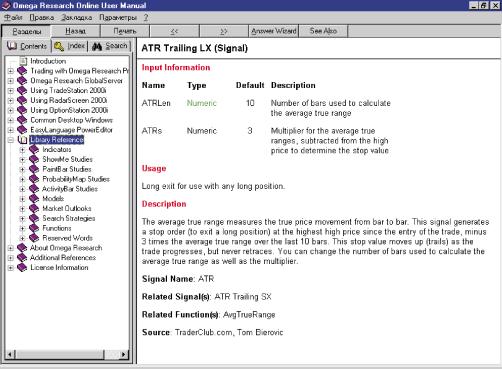Viewport: 502px width, 369px height.
Task: Click book icon beside Models
Action: click(34, 199)
